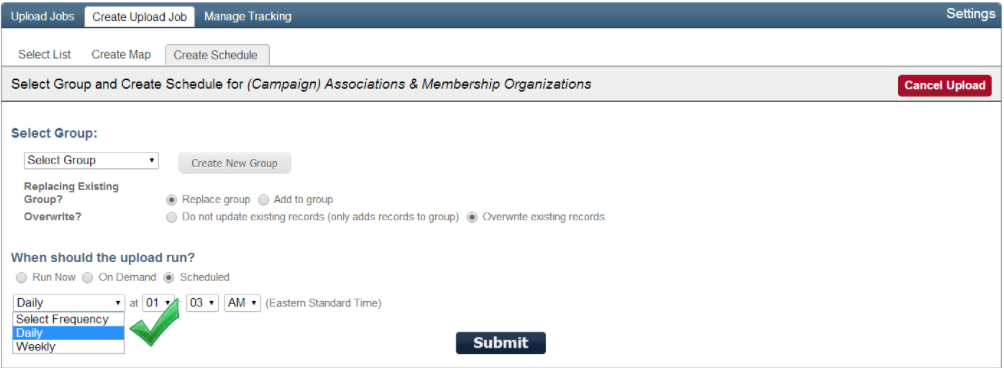The width and height of the screenshot is (1004, 368).
Task: Expand the hour dropdown showing 01
Action: point(158,303)
